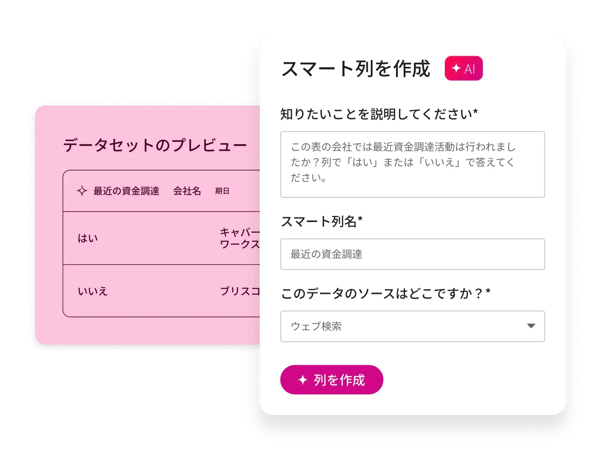600x450 pixels.
Task: Open the ウェブ検索 data source dropdown
Action: click(412, 326)
